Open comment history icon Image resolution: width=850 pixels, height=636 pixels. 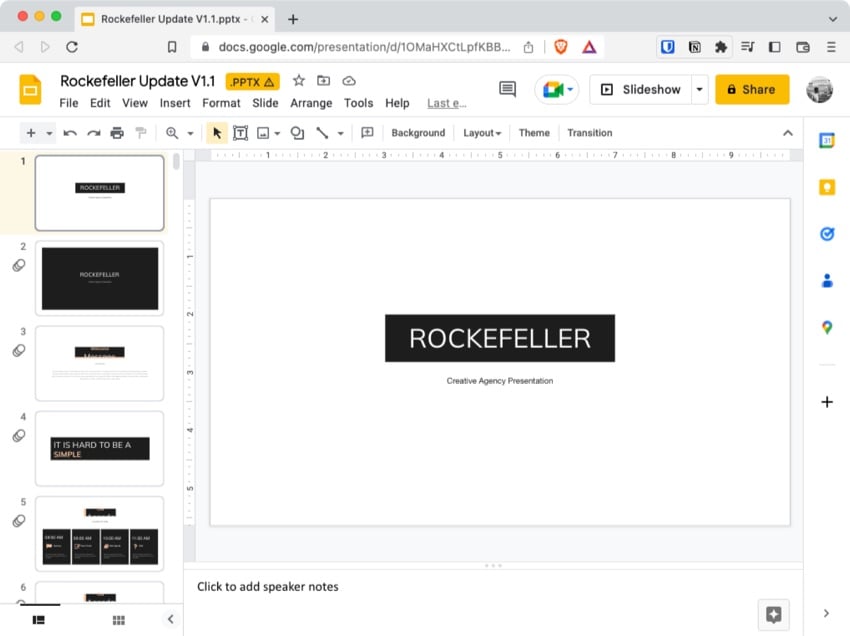coord(507,89)
